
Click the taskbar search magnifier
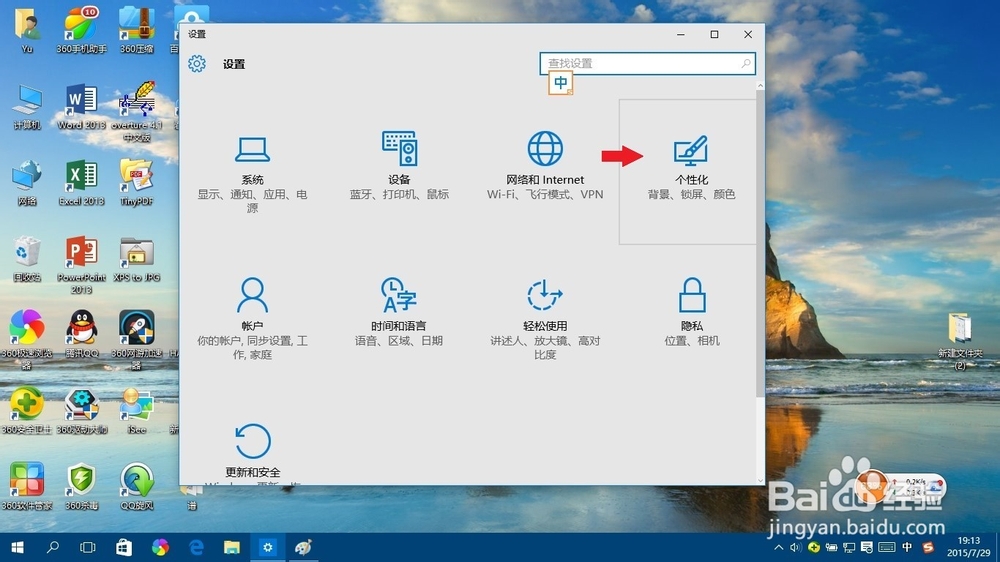53,547
